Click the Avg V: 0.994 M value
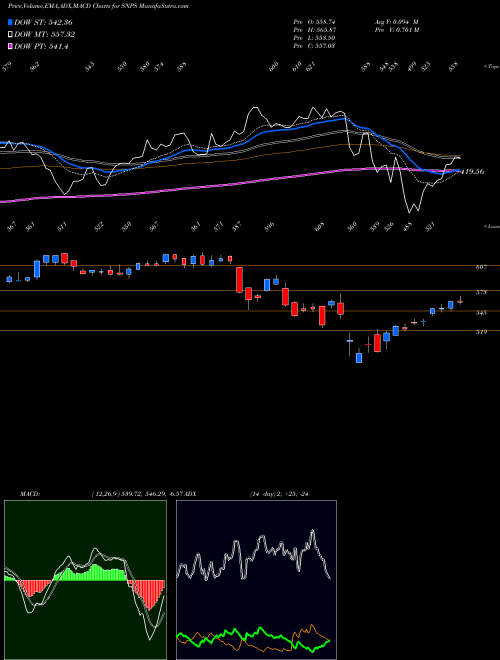 (x=396, y=21)
